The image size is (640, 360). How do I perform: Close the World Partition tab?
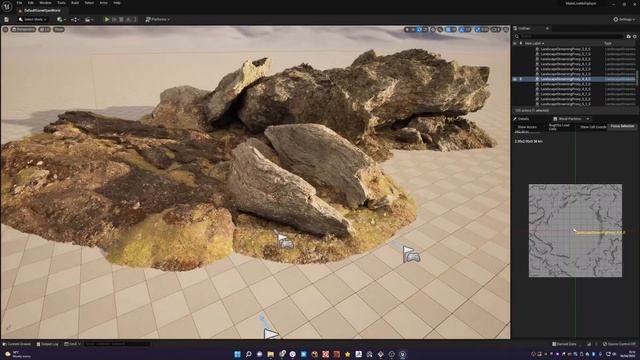click(588, 119)
